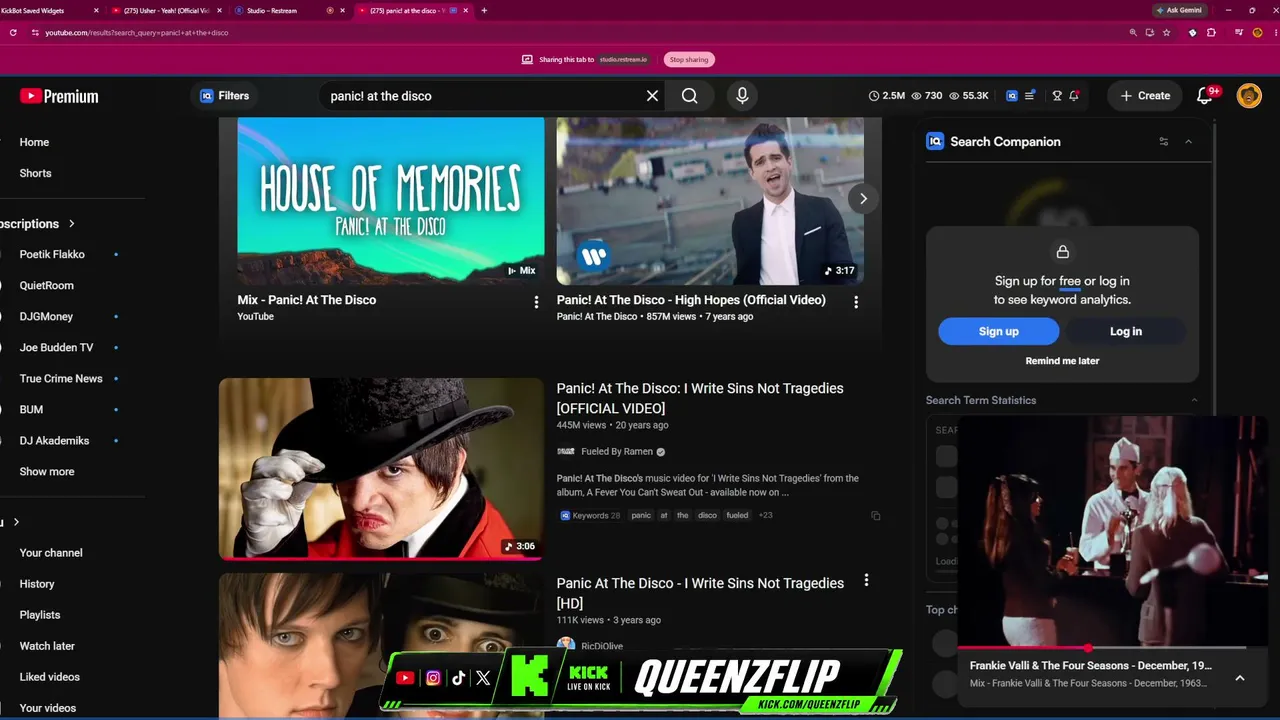Open Your channel in the sidebar

(51, 553)
